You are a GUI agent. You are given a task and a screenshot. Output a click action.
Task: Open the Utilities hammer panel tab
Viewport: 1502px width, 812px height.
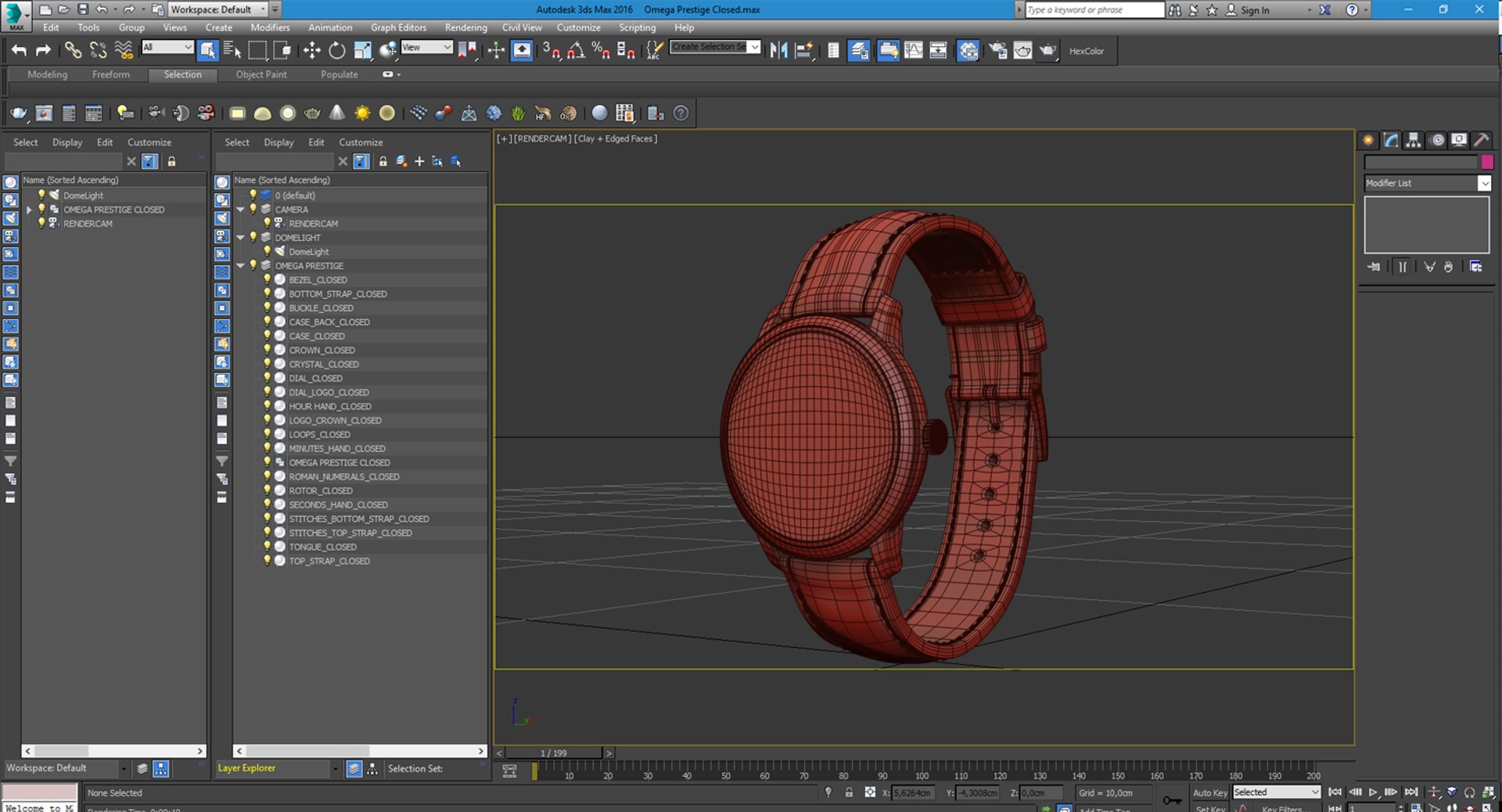(x=1481, y=140)
